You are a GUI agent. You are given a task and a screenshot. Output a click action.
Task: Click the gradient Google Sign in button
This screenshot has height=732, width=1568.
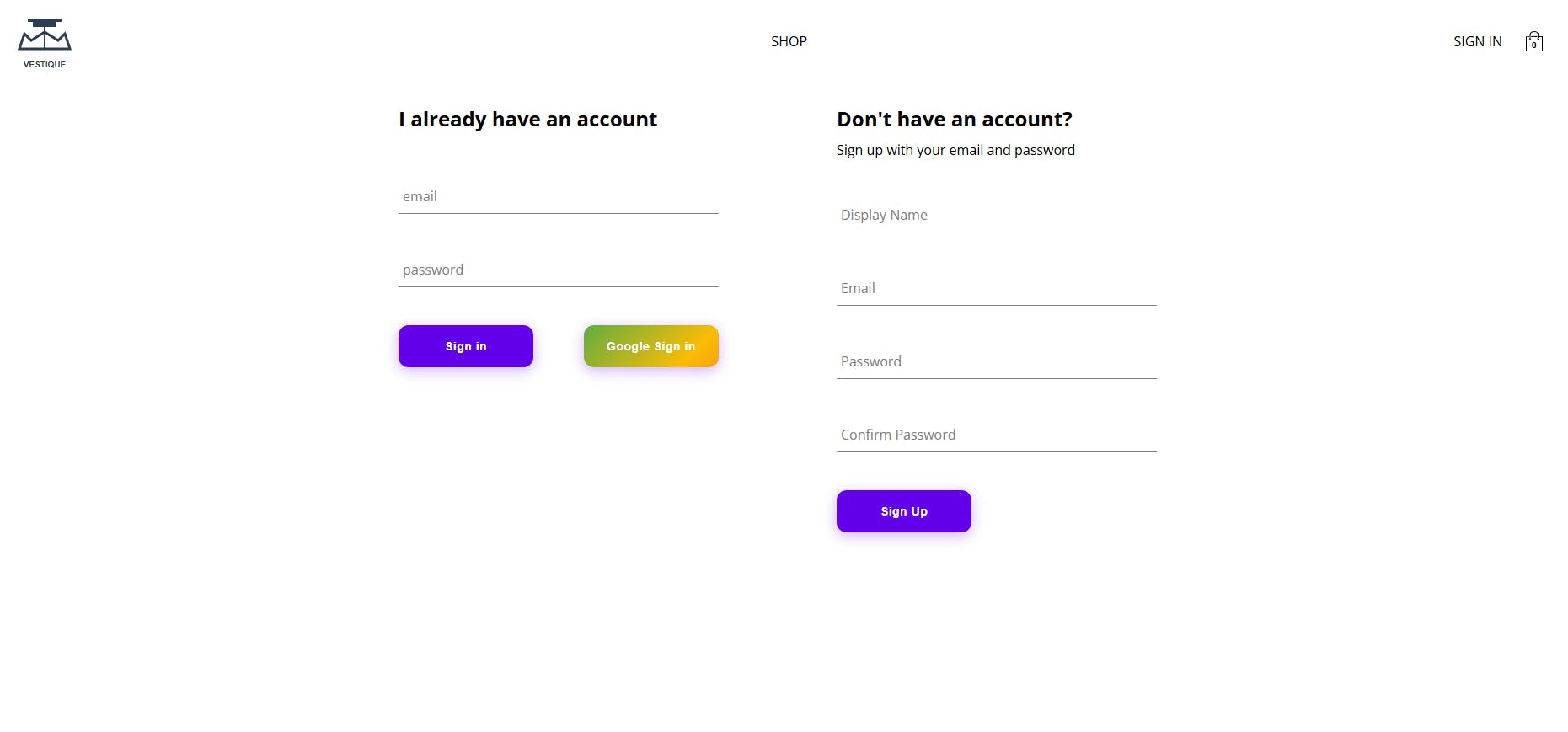coord(650,346)
